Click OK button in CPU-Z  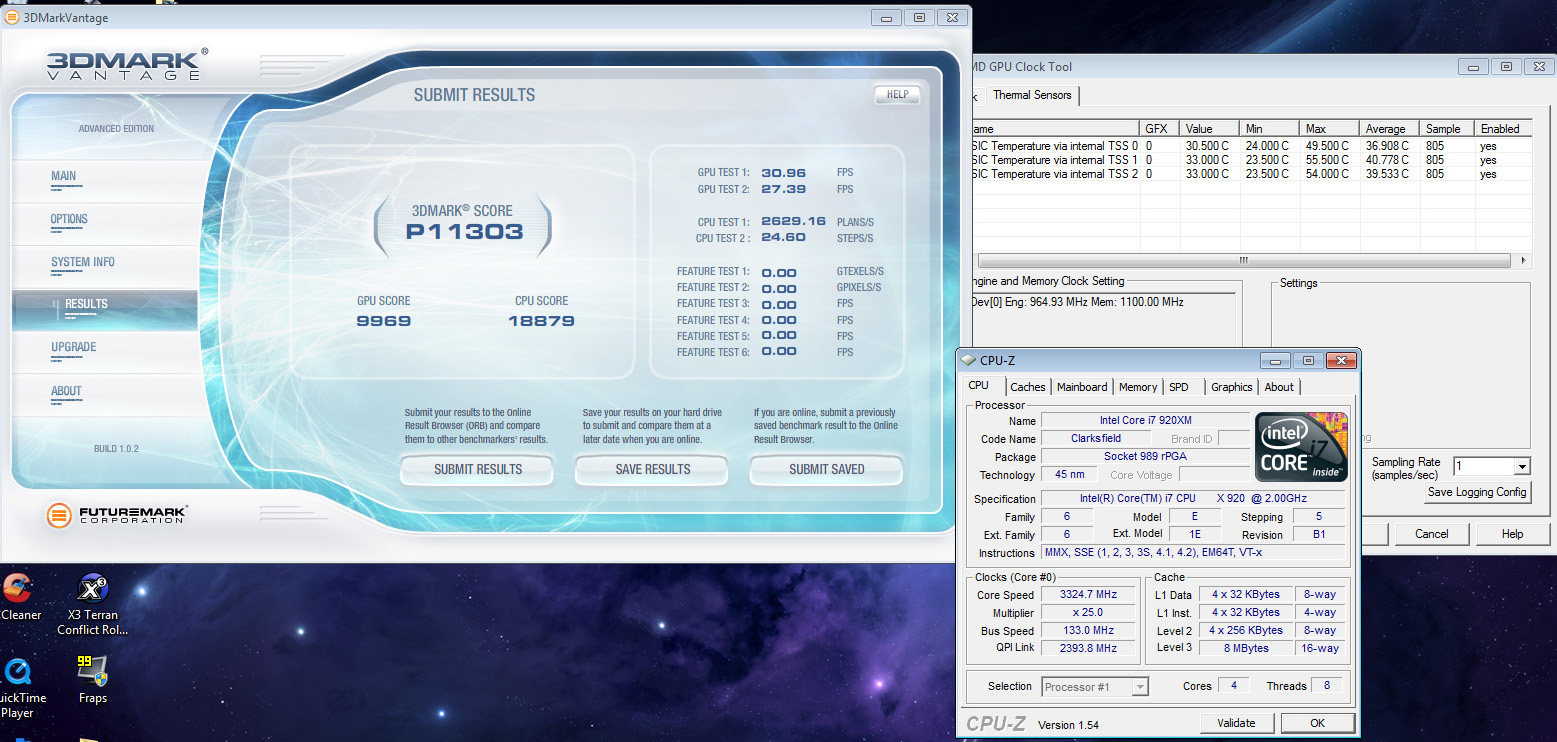[1317, 723]
